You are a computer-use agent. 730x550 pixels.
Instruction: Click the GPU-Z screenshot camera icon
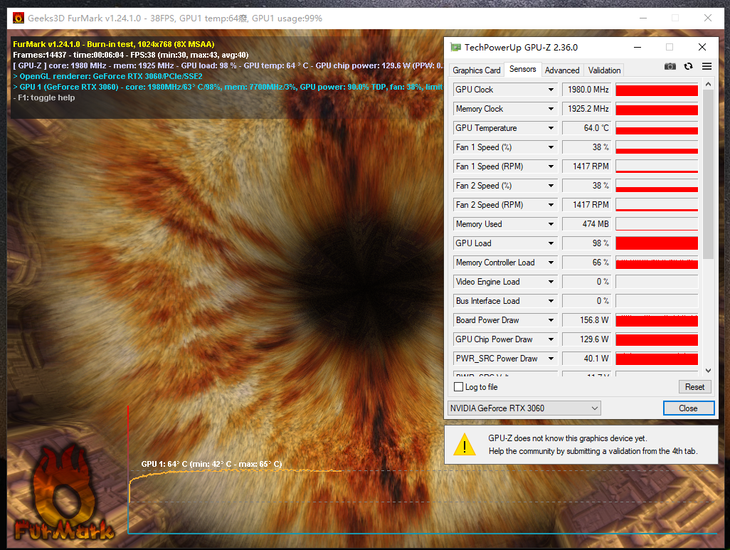point(669,67)
